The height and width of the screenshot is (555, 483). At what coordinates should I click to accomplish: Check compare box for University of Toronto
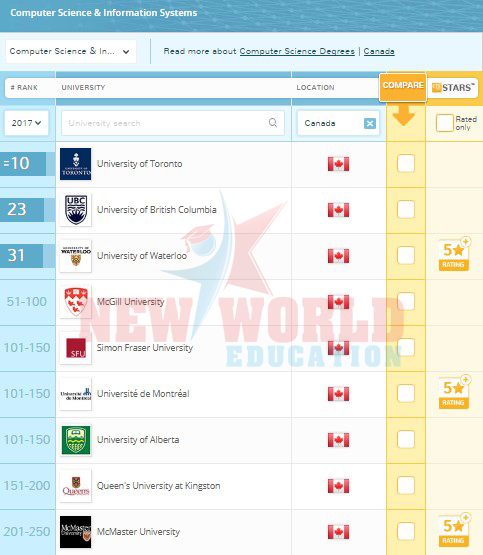406,164
